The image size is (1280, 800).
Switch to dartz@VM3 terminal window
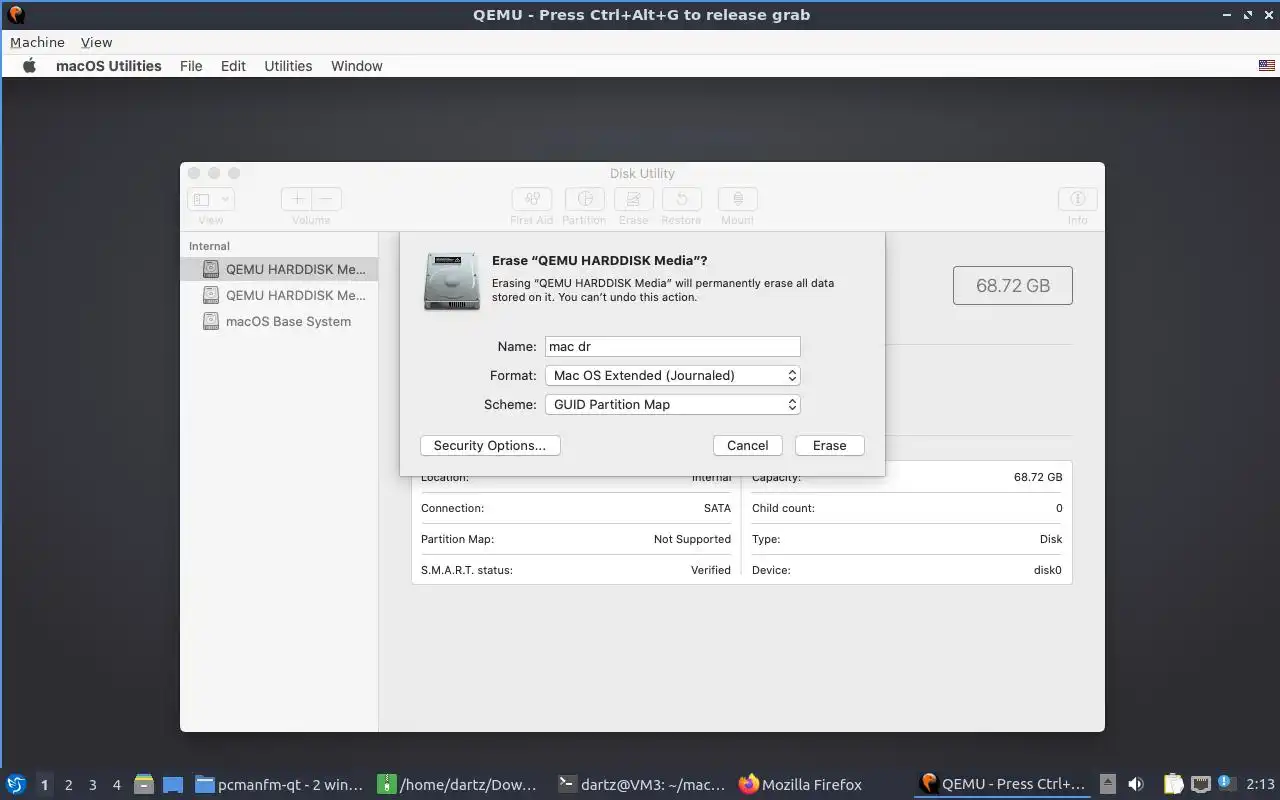point(642,784)
